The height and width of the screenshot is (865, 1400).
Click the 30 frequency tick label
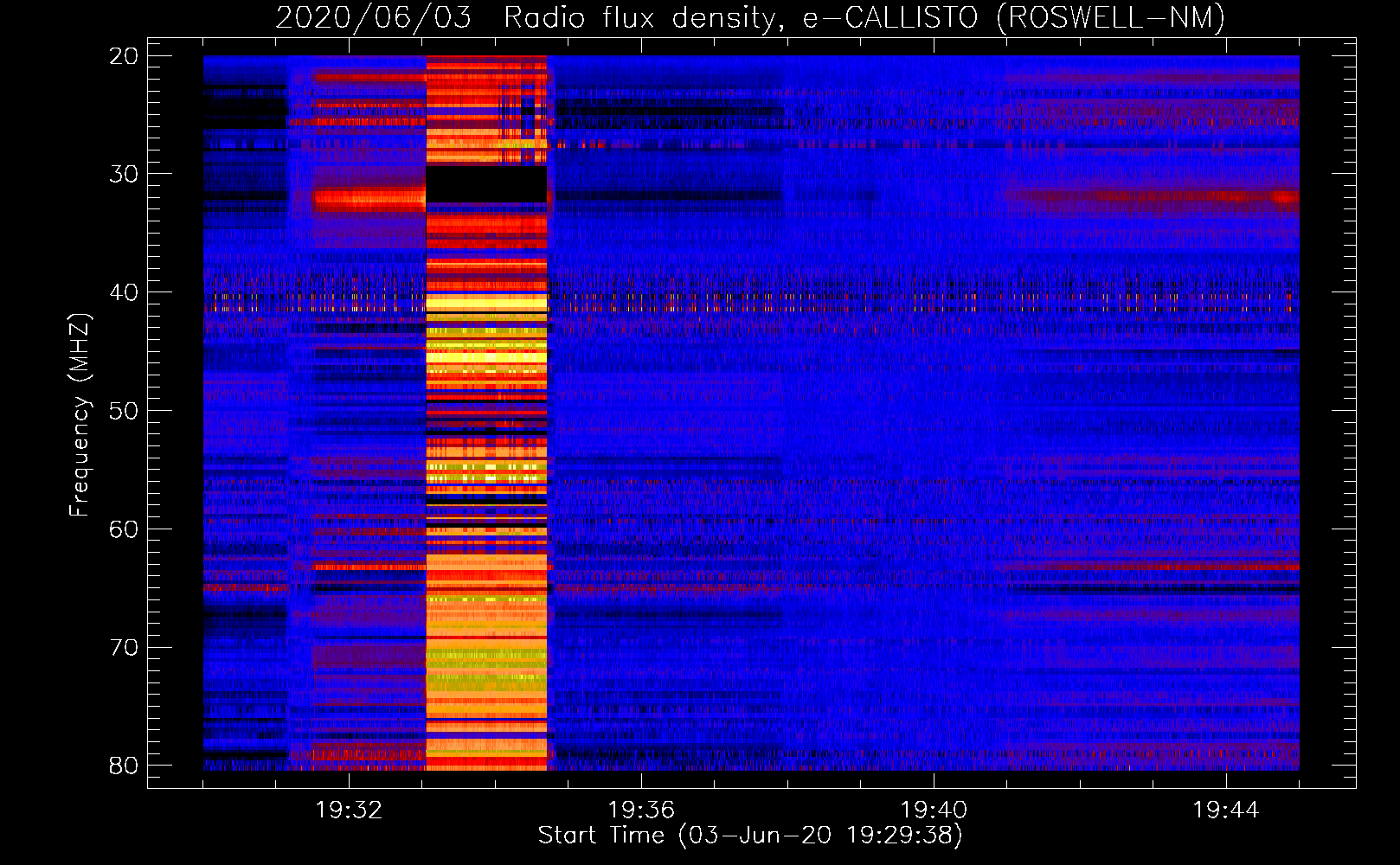coord(124,174)
